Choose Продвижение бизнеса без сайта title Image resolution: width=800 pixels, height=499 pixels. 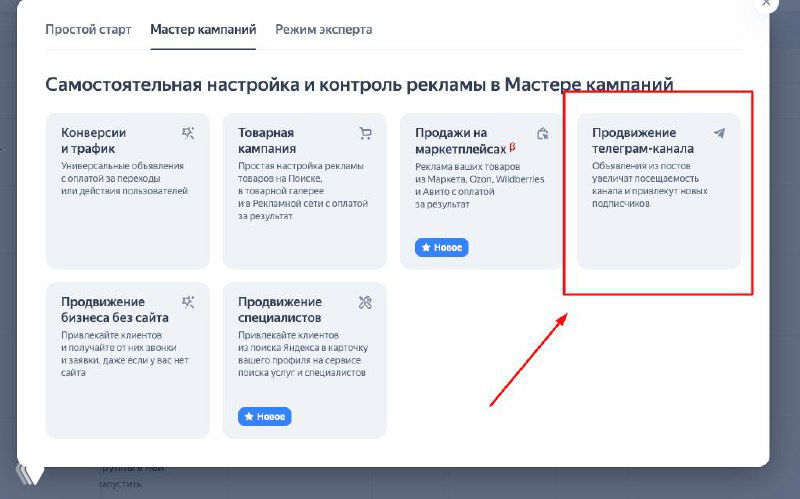(115, 310)
